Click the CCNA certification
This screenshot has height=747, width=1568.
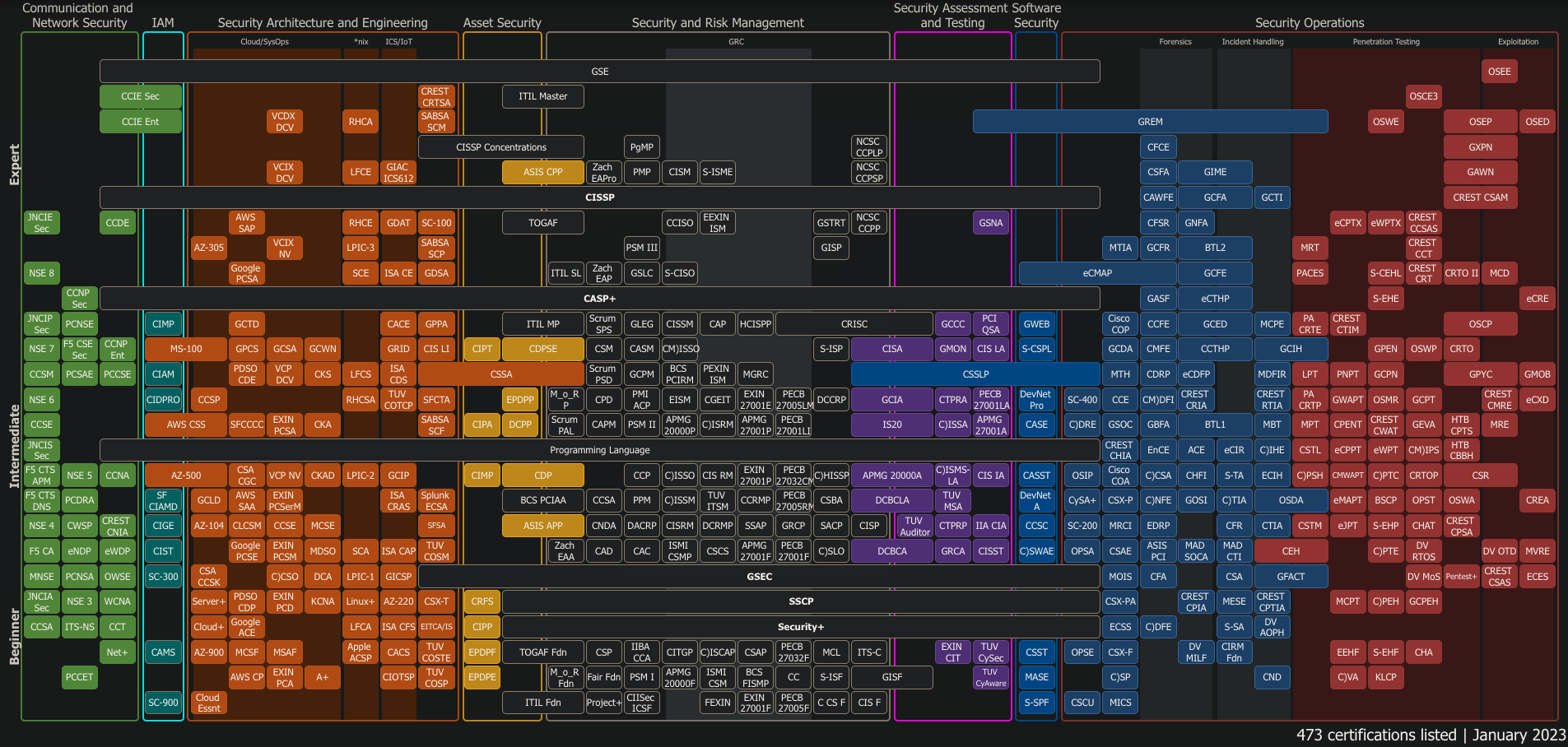118,476
